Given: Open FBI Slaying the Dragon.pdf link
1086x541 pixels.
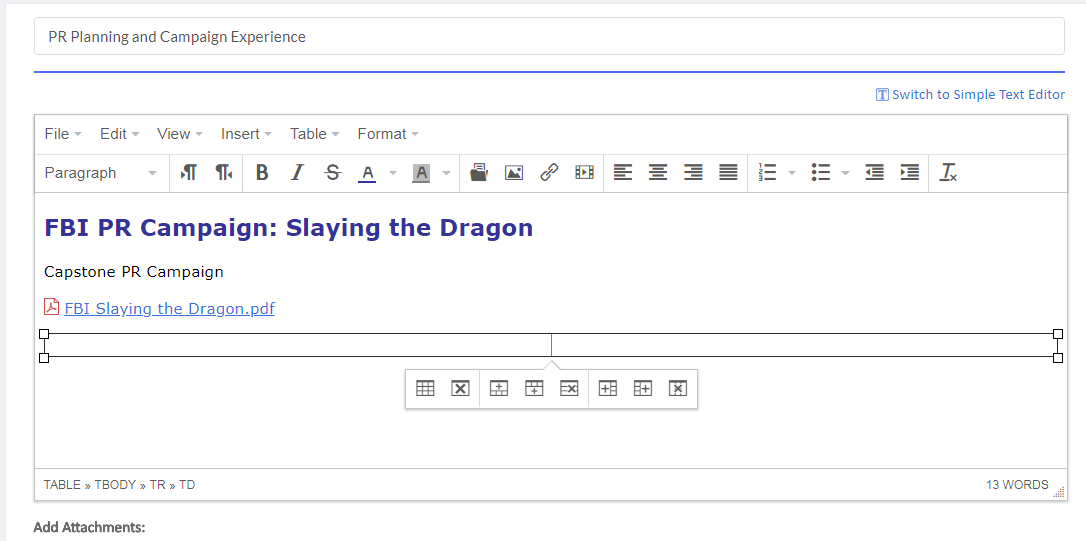Looking at the screenshot, I should click(x=169, y=308).
